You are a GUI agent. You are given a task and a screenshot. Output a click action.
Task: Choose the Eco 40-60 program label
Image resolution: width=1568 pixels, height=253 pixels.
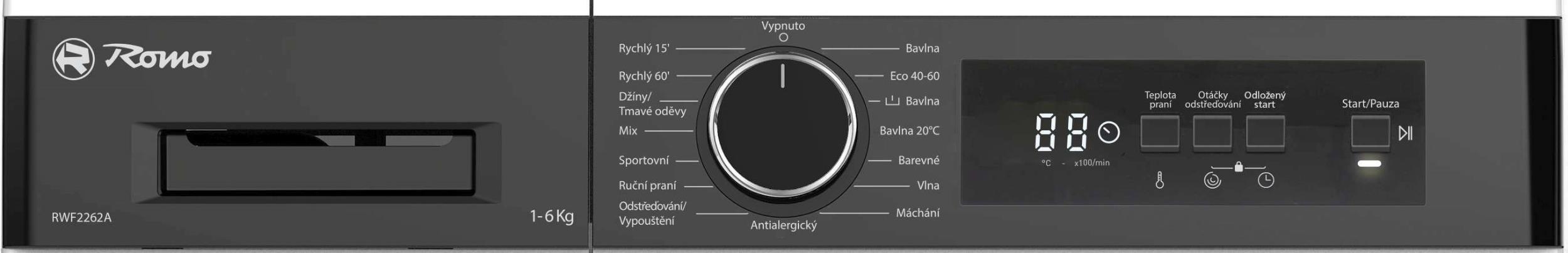pos(914,76)
